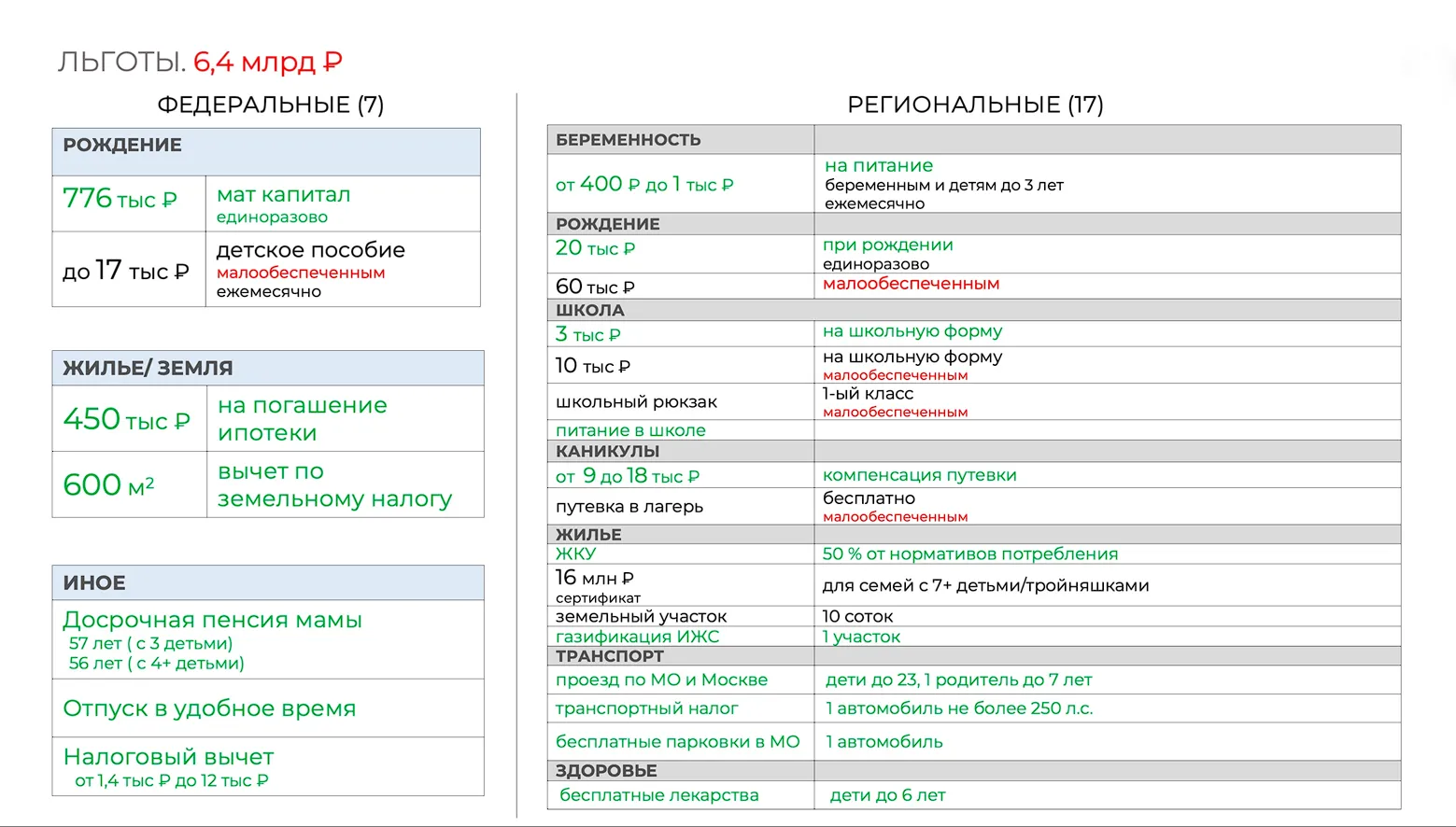
Task: Select the газификация ИЖС row
Action: 637,637
